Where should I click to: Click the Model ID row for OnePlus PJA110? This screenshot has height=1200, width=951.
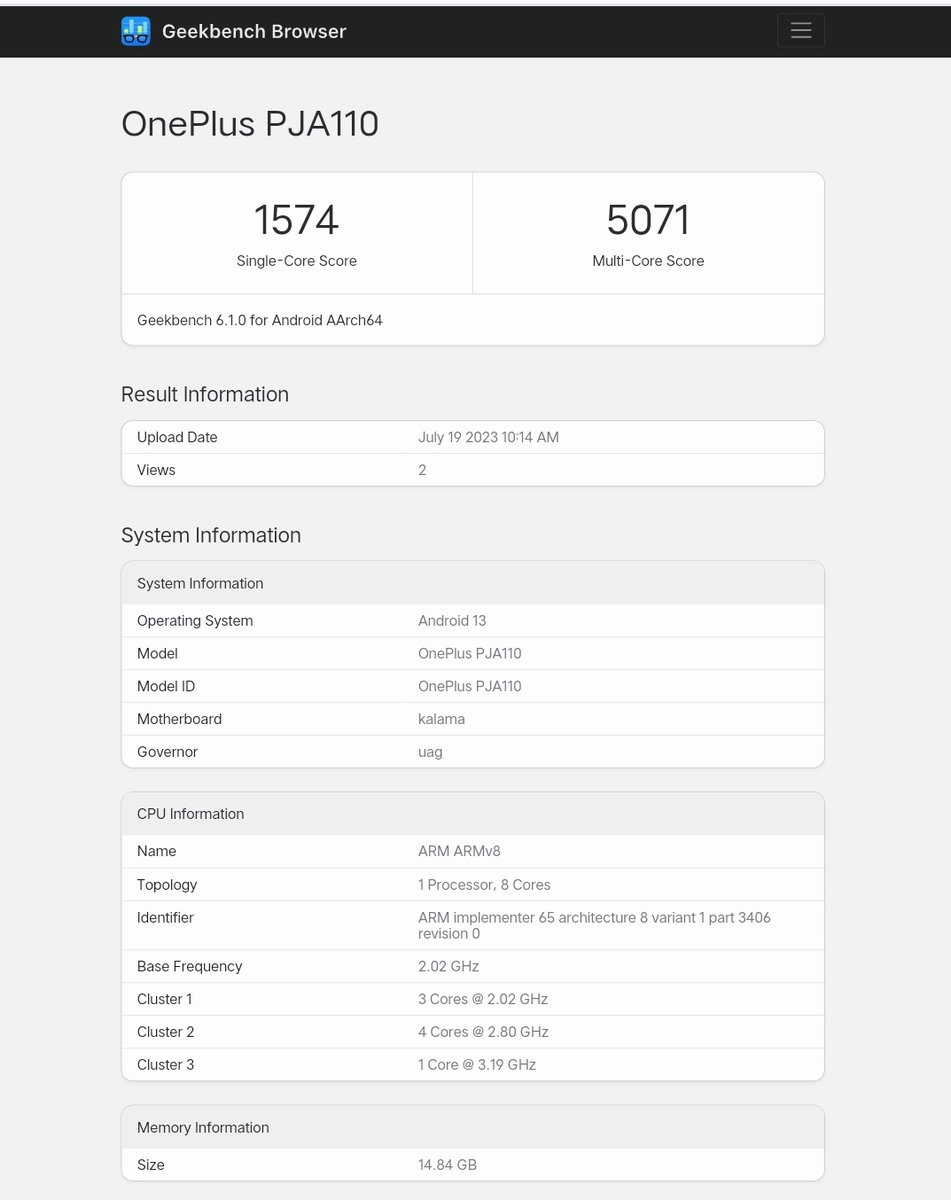pyautogui.click(x=472, y=686)
